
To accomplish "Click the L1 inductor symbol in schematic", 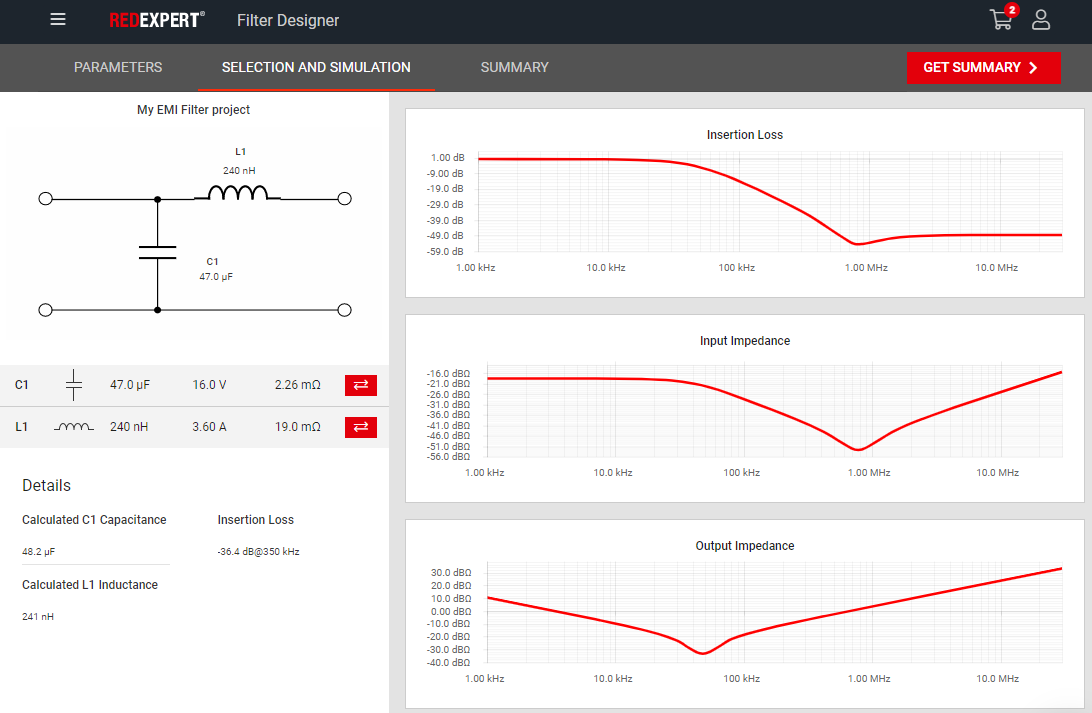I will [x=238, y=193].
